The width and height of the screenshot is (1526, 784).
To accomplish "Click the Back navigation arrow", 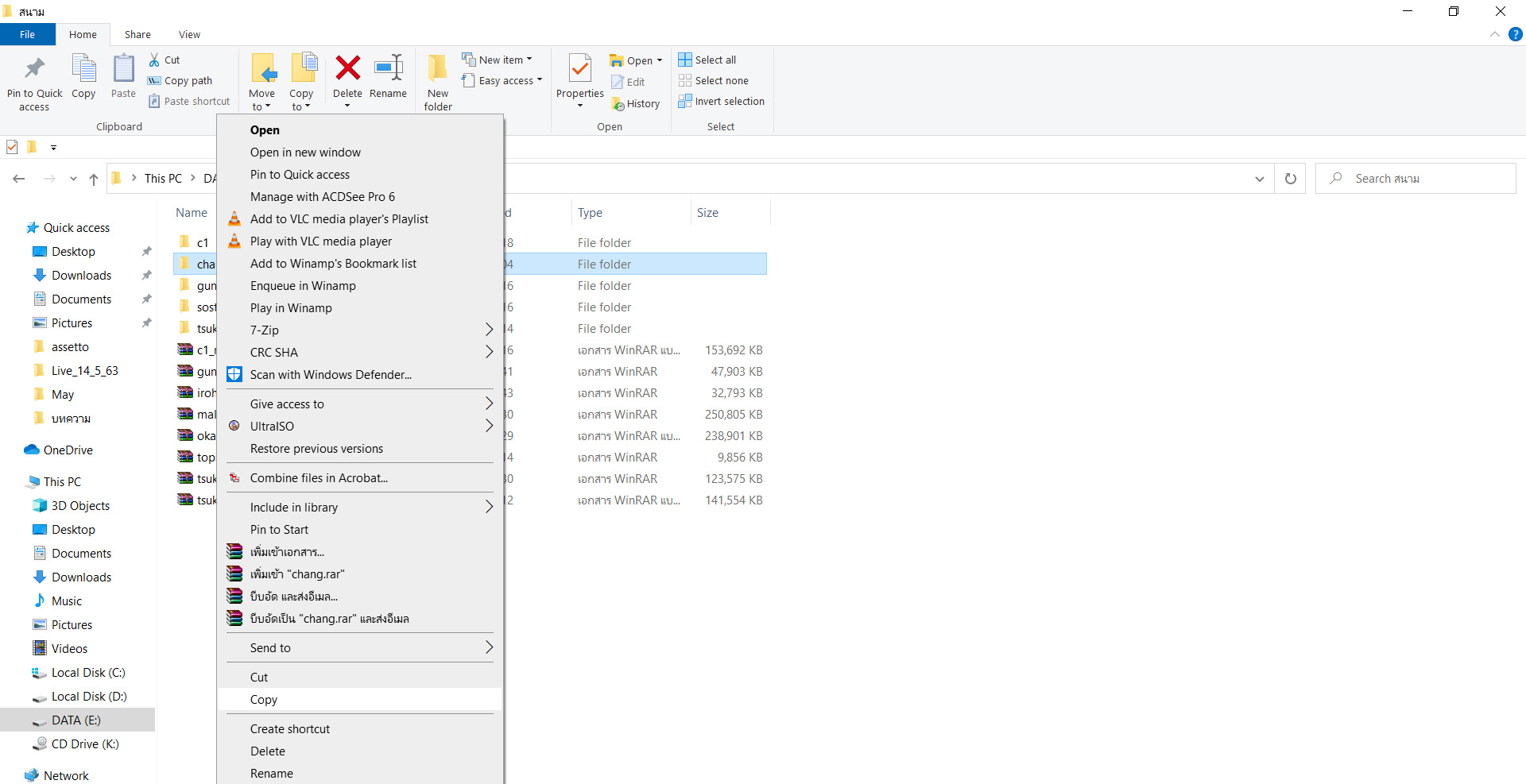I will click(x=19, y=179).
